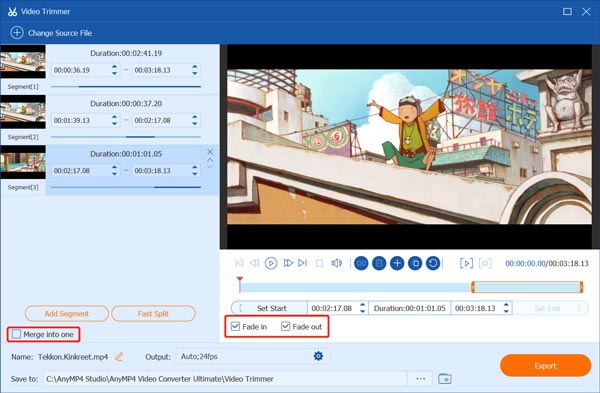Screen dimensions: 600x393
Task: Increase Segment[2] start time 00:01:39.13
Action: [114, 117]
